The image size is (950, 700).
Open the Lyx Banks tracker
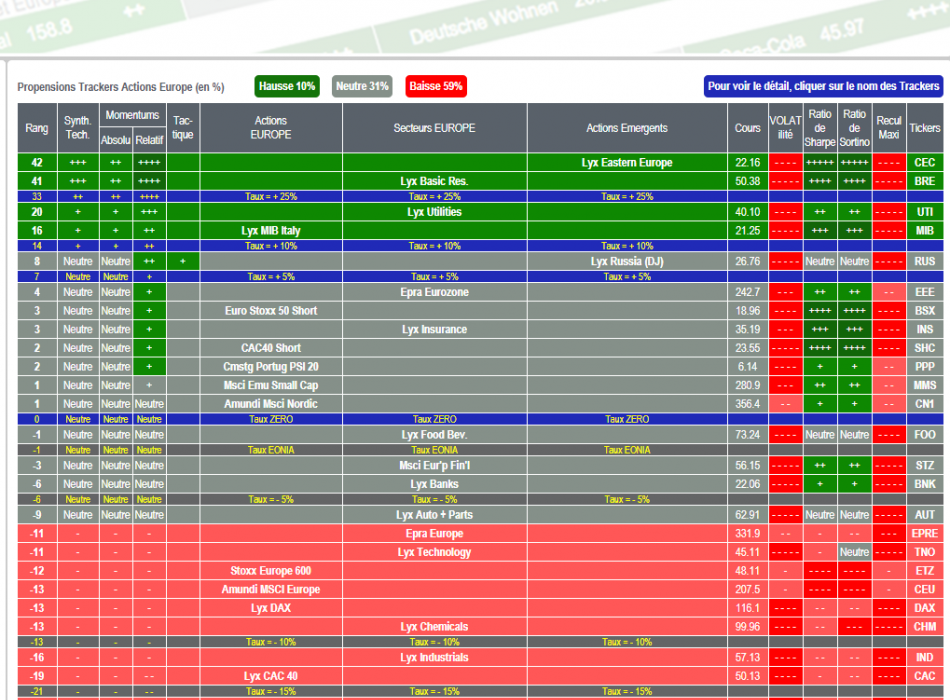click(x=434, y=484)
